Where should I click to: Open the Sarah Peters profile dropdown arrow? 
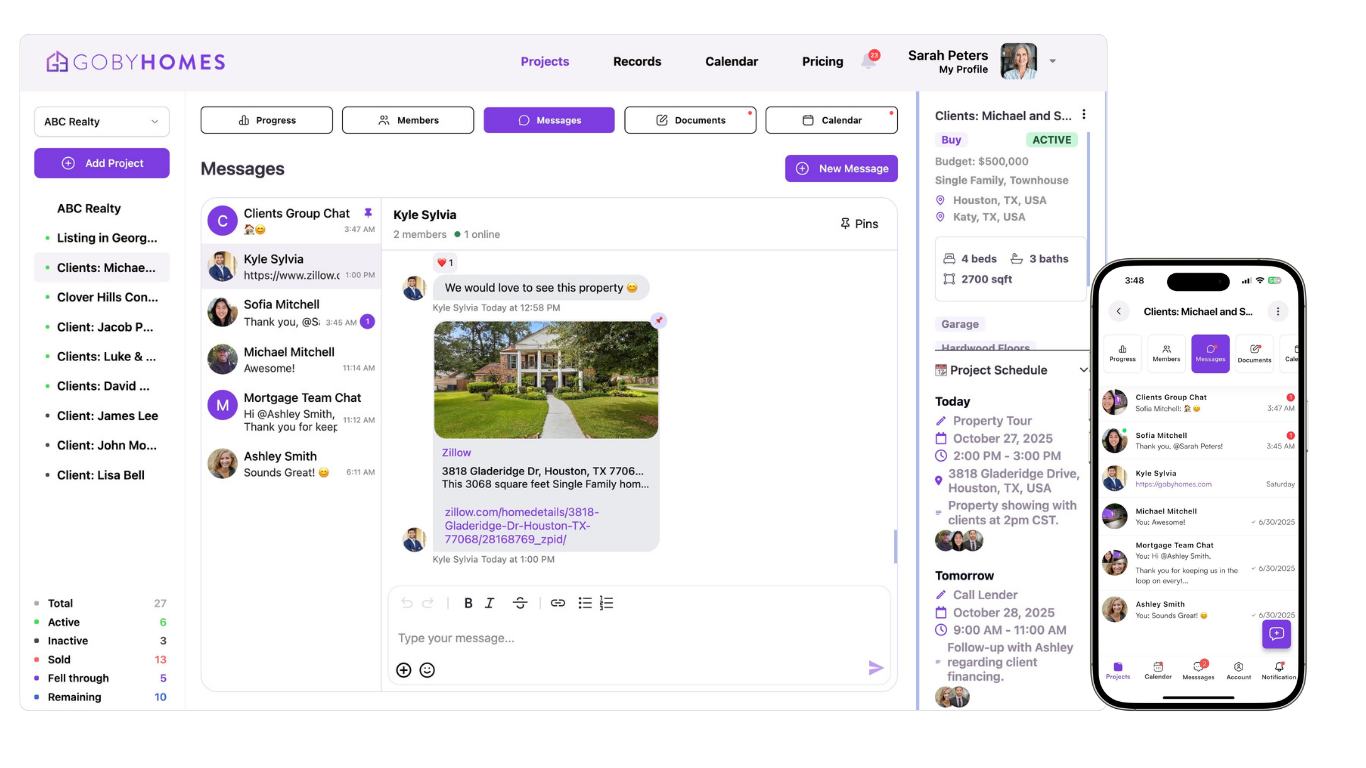point(1052,61)
